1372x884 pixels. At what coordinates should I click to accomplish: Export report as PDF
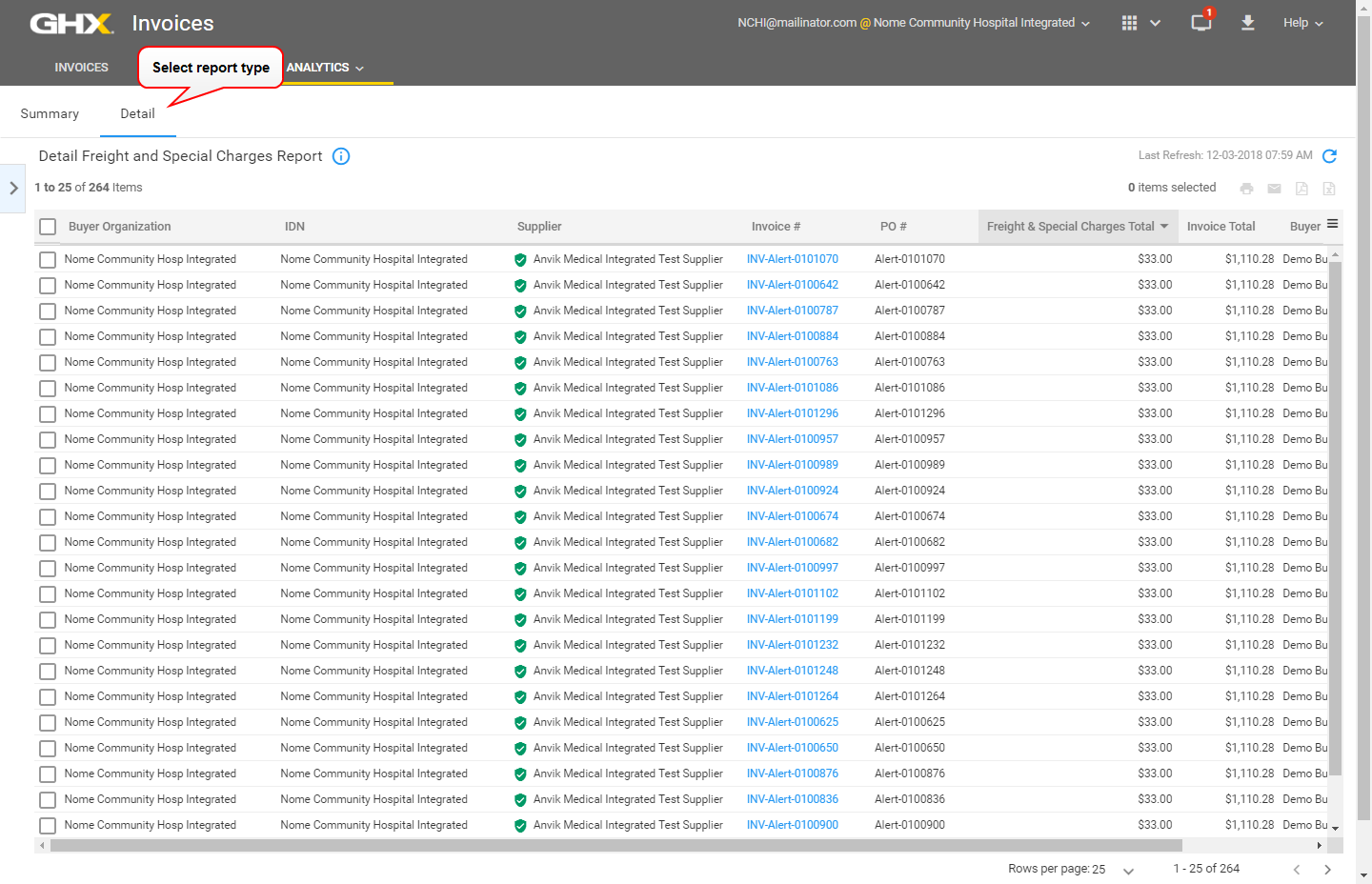coord(1301,189)
